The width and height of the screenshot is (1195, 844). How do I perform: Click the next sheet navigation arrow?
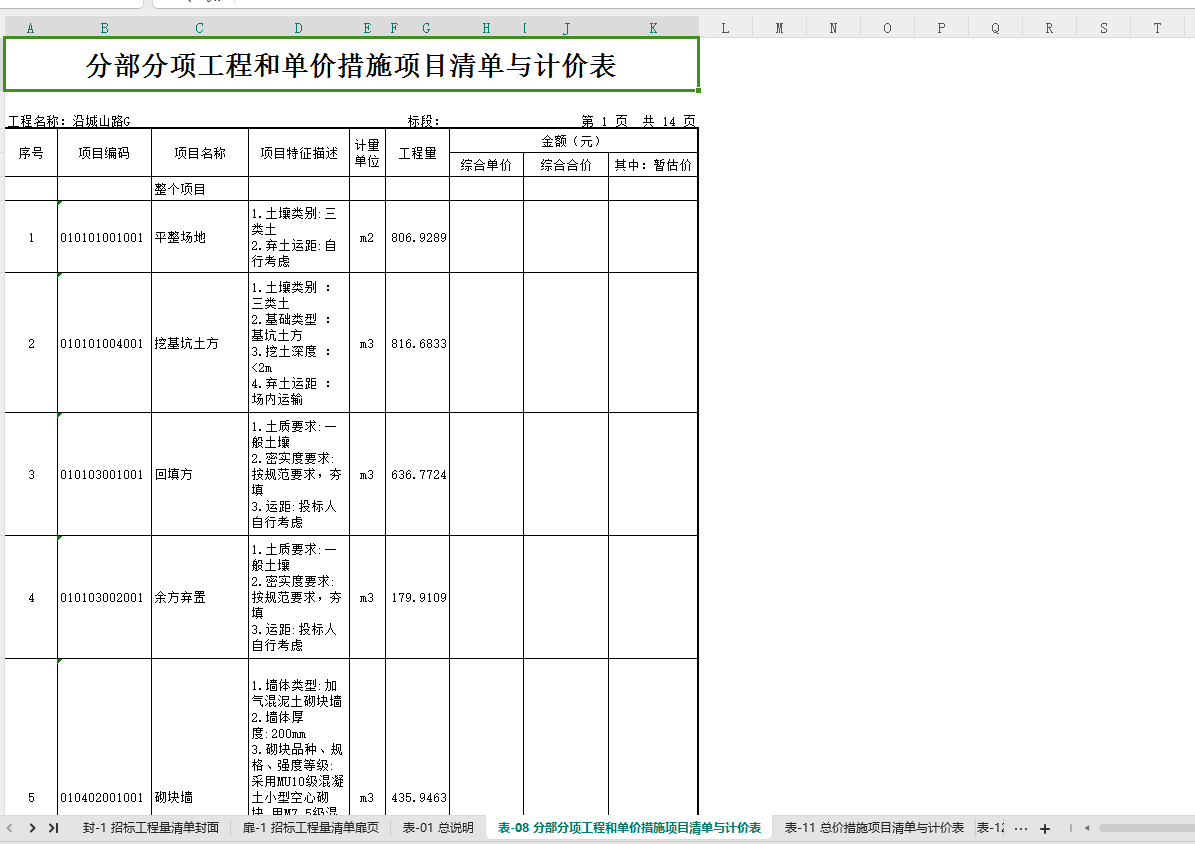pos(32,827)
